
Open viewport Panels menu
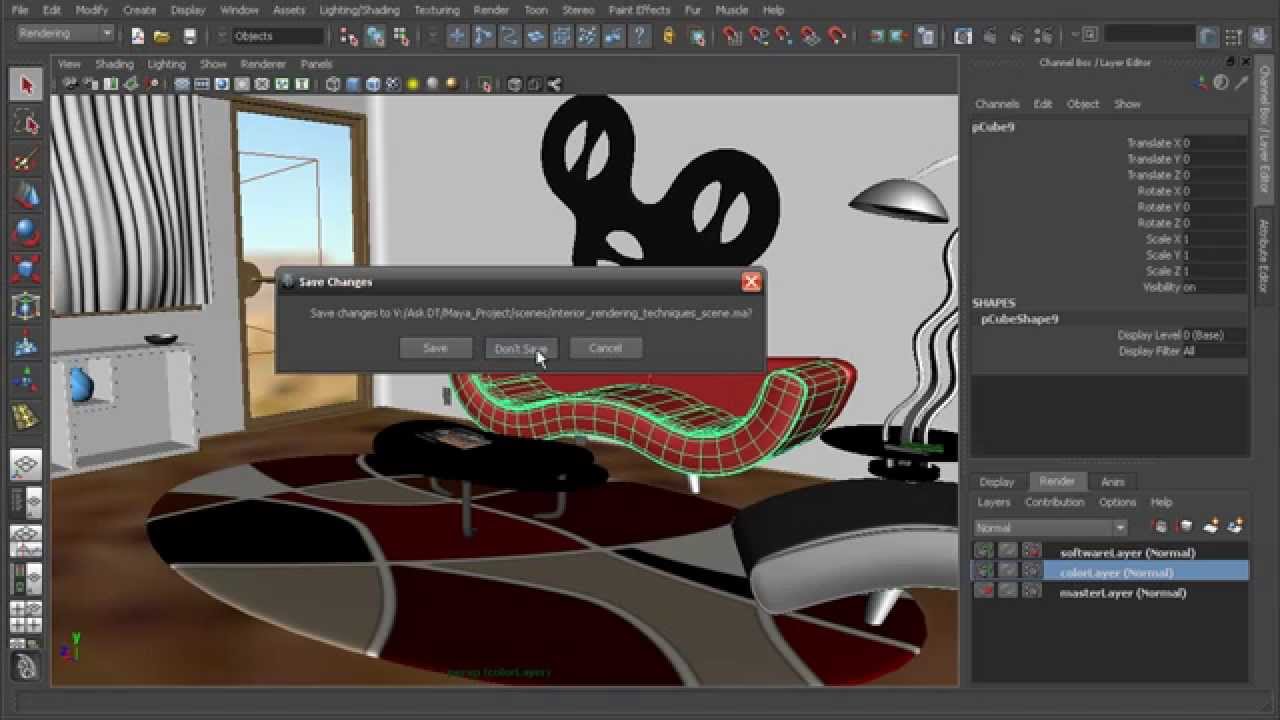316,64
